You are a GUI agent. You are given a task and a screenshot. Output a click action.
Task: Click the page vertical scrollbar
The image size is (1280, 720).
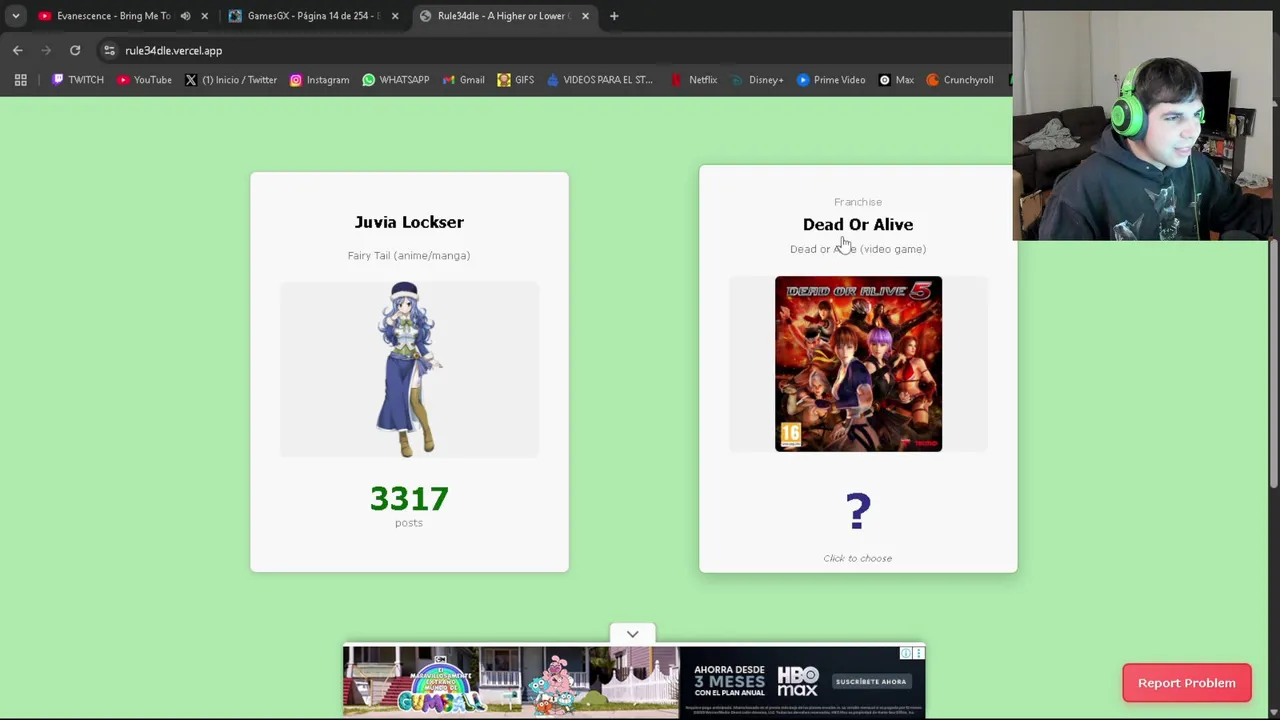pyautogui.click(x=1274, y=364)
